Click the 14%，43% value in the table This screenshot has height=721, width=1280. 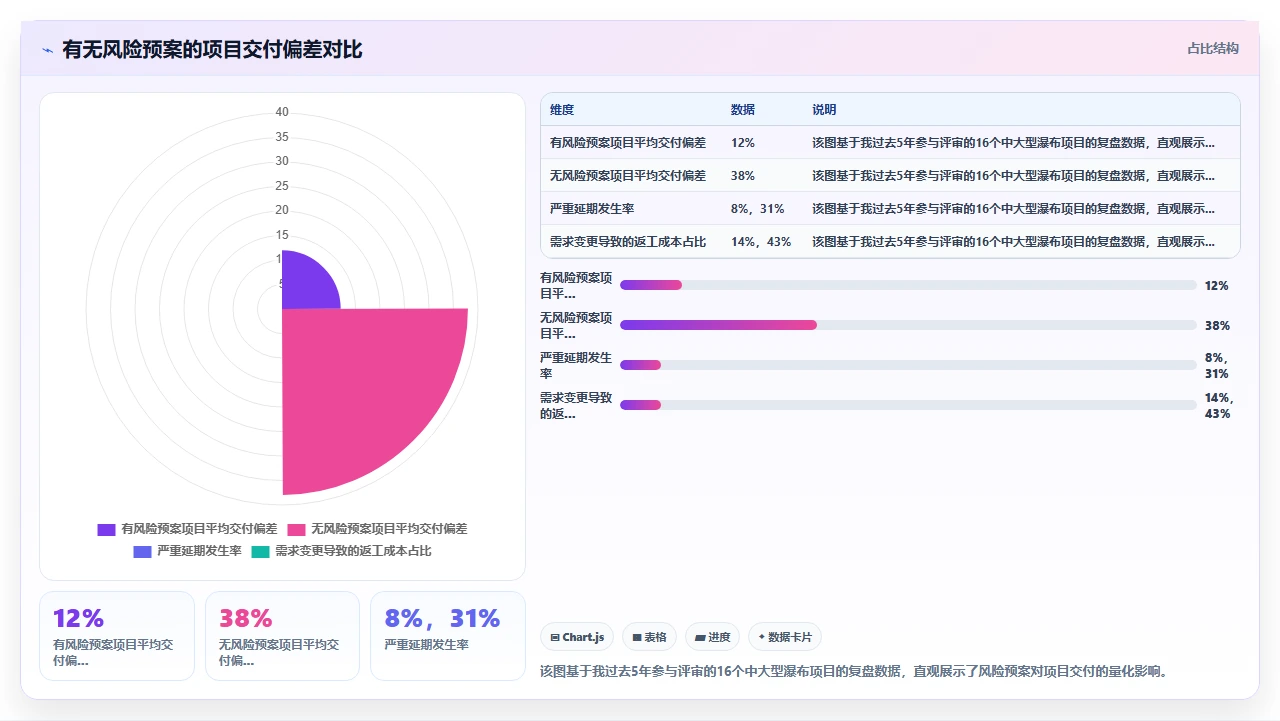[761, 242]
